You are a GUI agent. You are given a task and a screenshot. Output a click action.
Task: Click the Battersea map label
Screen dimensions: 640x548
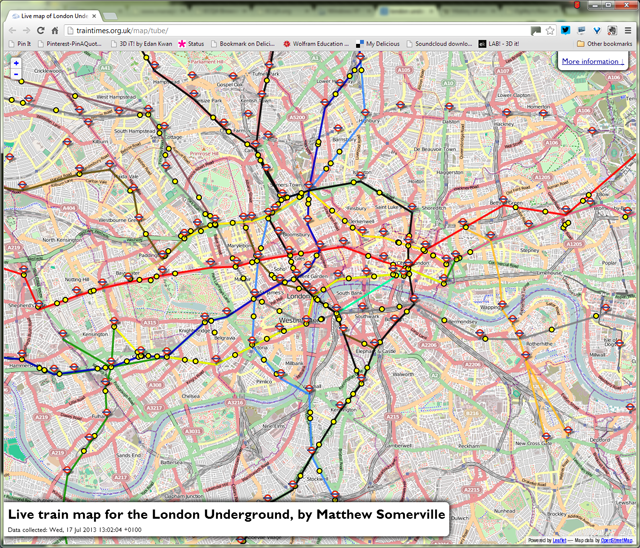pos(171,462)
